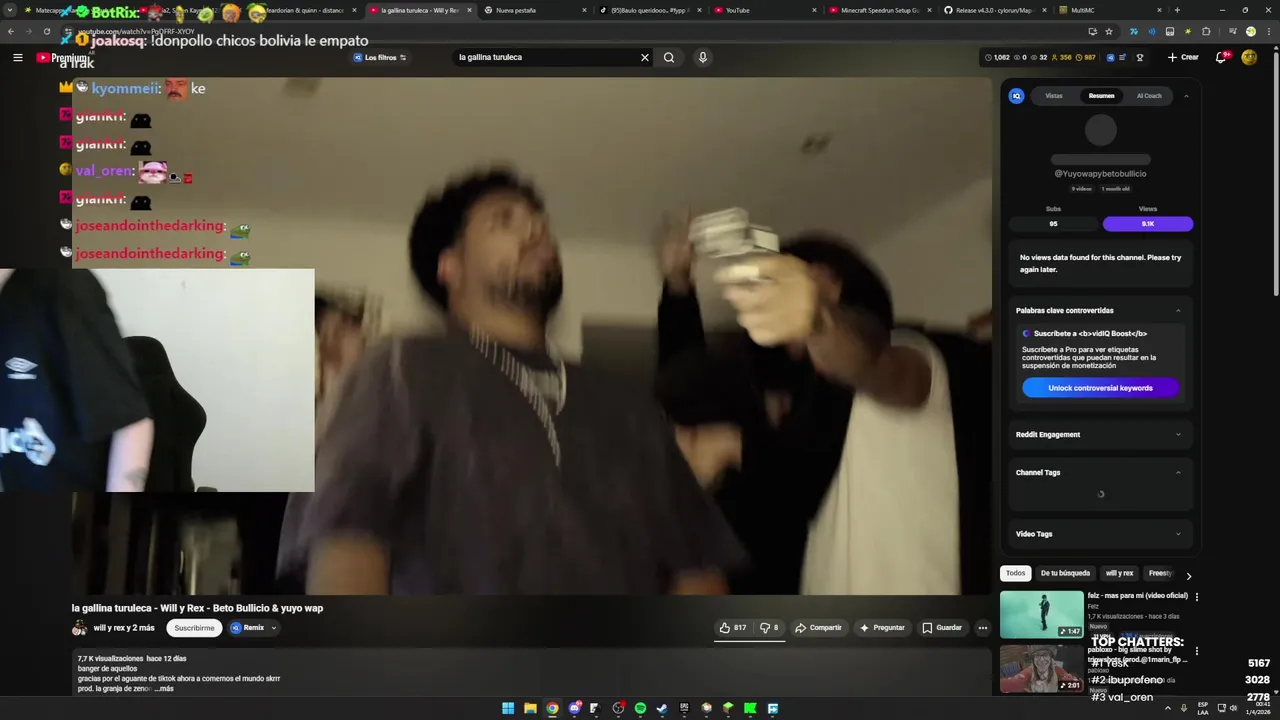
Task: Select the Todos filter chip
Action: coord(1015,573)
